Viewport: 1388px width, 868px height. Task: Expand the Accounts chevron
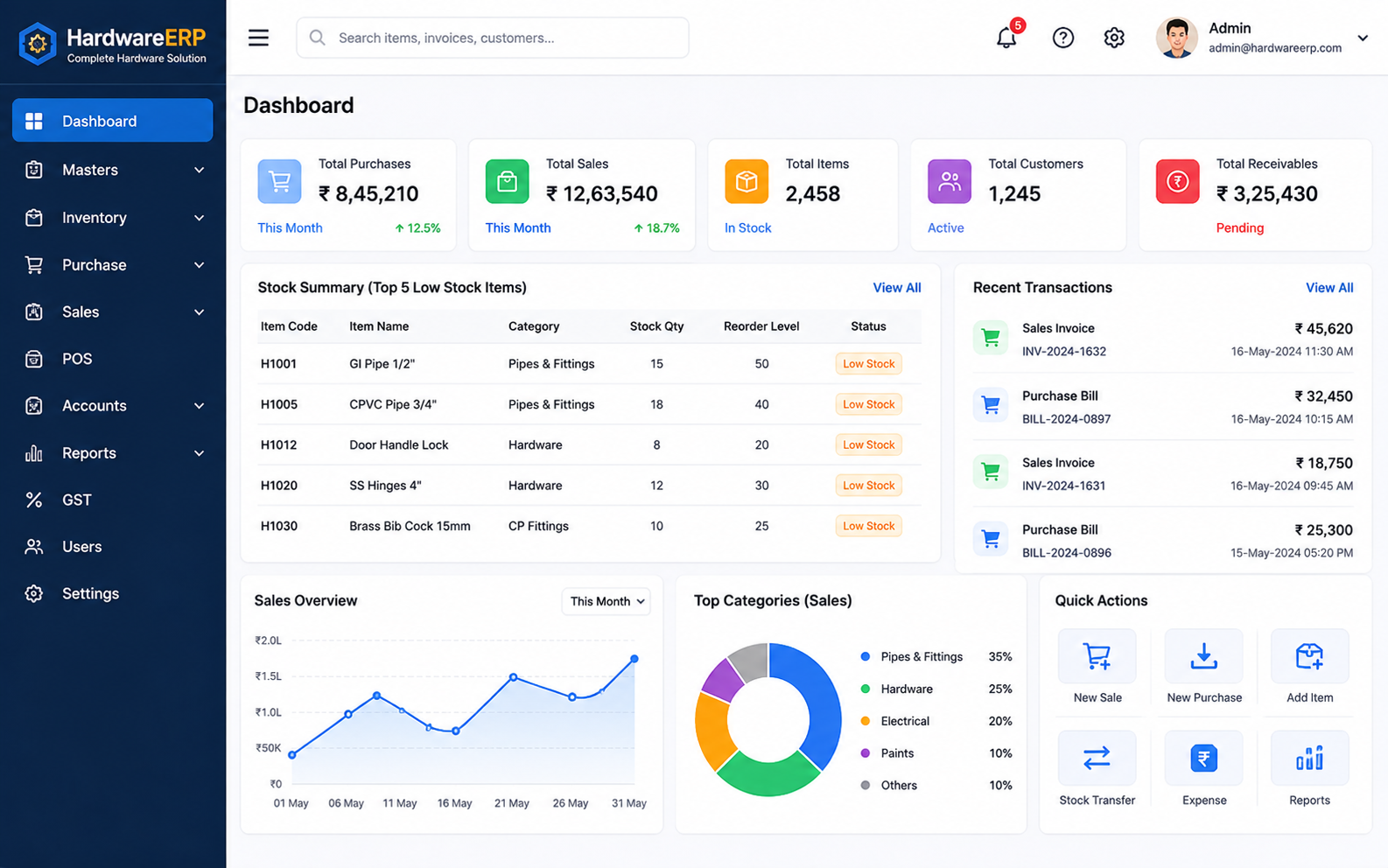coord(199,406)
